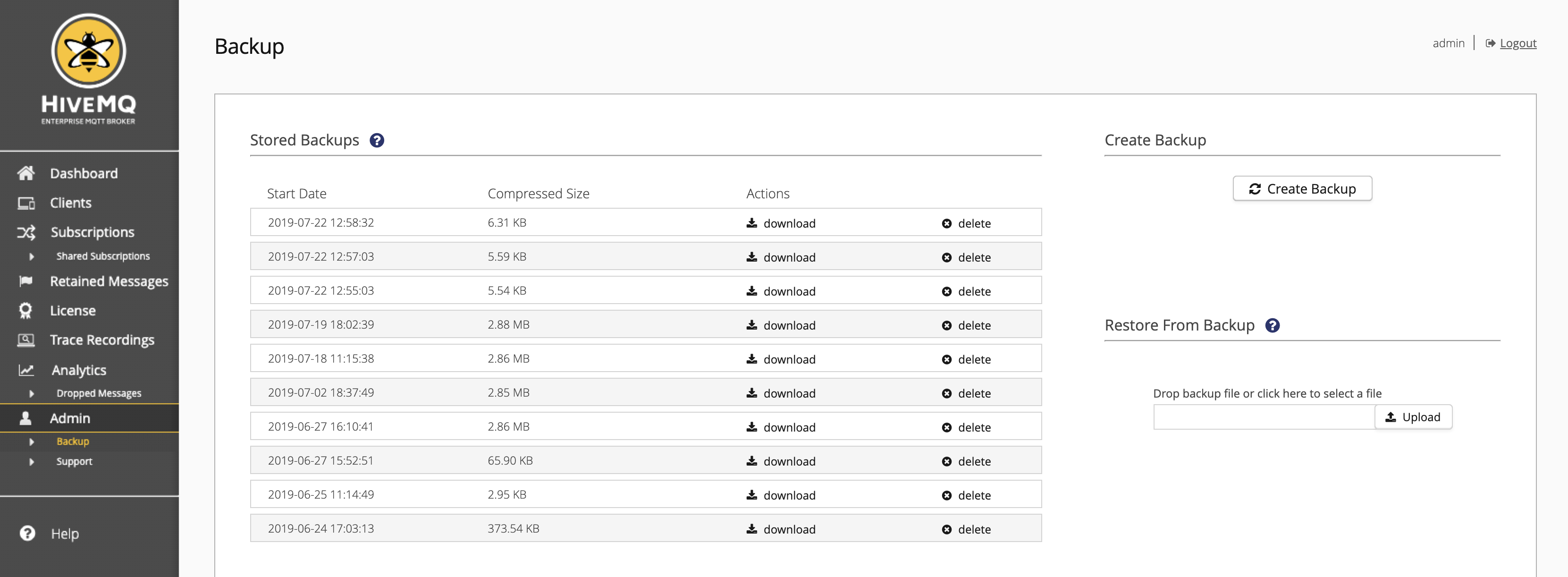Click the Trace Recordings icon
The width and height of the screenshot is (1568, 577).
point(25,339)
